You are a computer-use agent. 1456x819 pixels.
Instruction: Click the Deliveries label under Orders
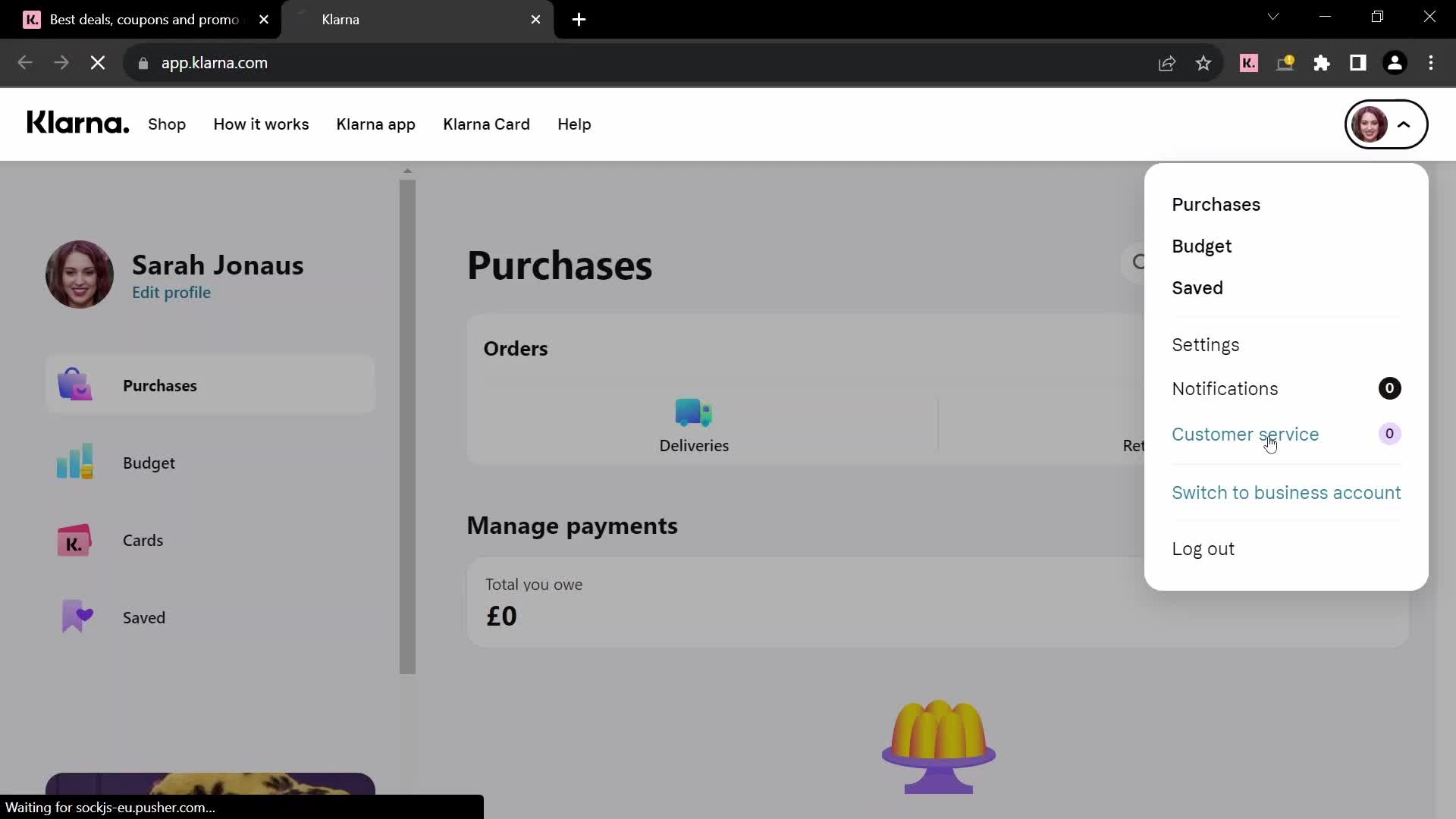pyautogui.click(x=694, y=446)
